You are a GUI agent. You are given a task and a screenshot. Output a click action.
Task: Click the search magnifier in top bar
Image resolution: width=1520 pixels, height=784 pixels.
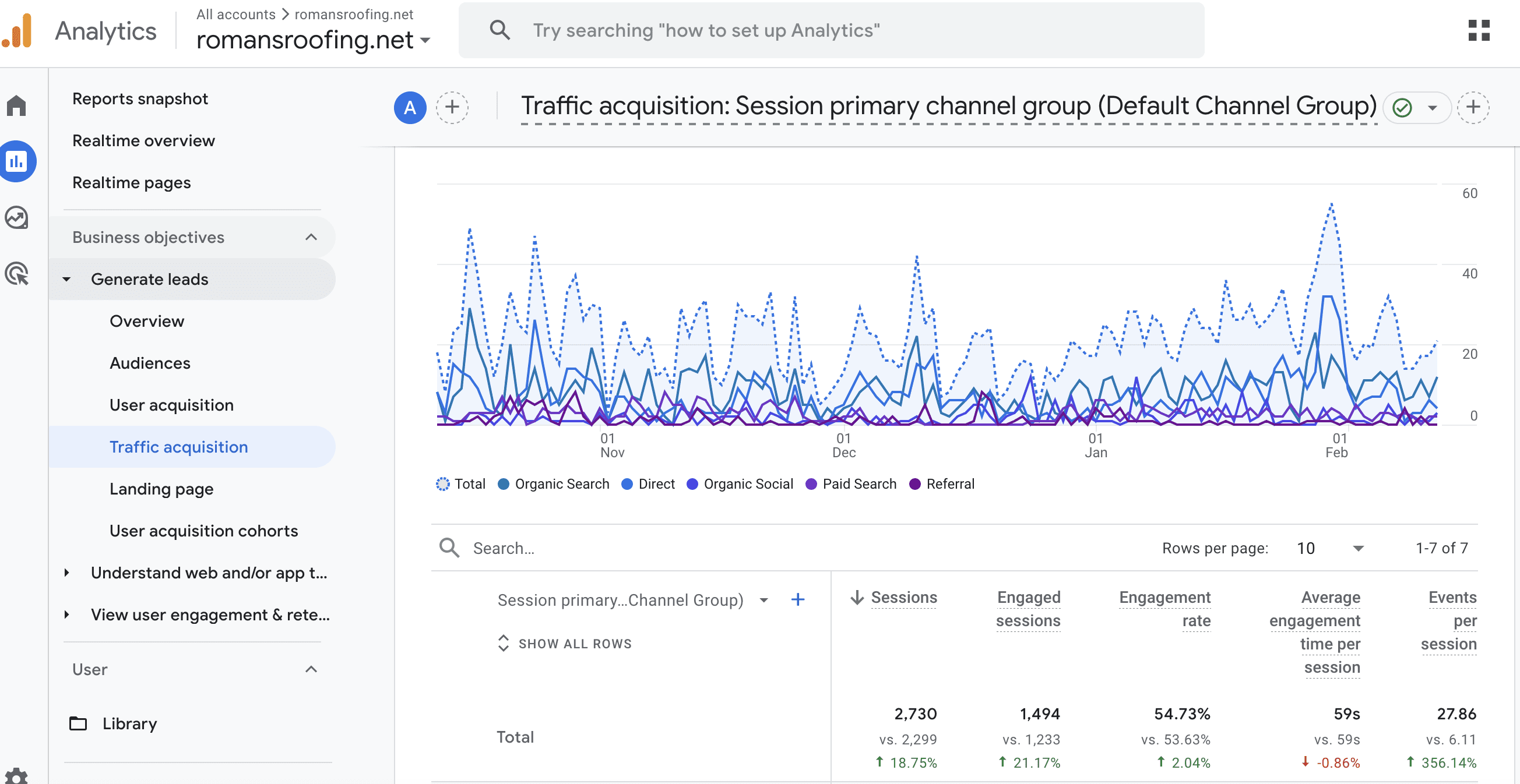tap(500, 30)
